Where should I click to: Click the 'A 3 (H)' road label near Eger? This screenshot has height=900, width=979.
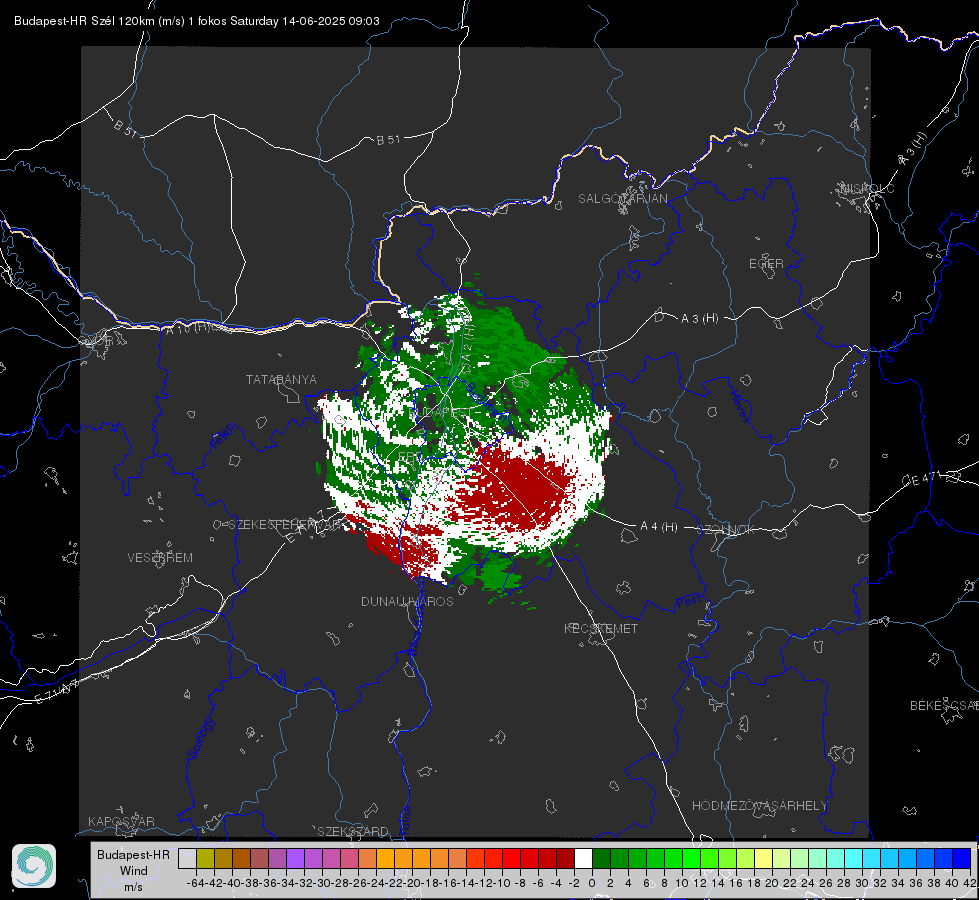click(x=699, y=319)
